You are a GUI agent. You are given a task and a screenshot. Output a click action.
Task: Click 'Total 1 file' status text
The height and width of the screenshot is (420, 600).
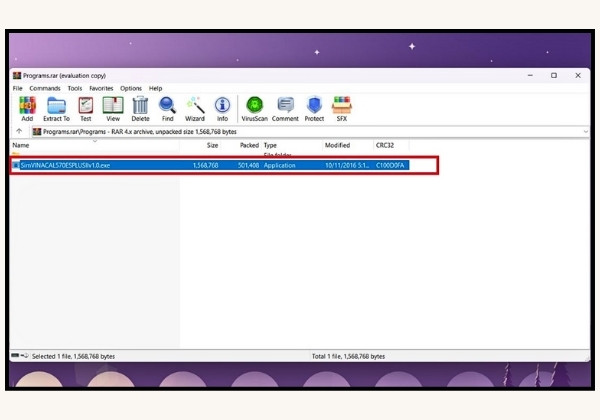click(x=348, y=356)
